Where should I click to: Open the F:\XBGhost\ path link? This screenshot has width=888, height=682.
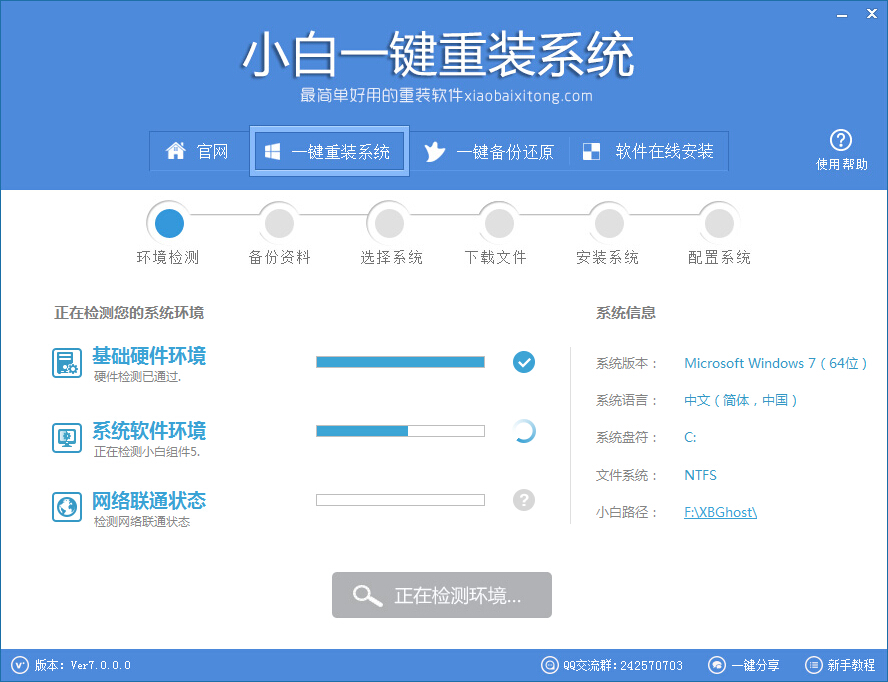(x=720, y=512)
